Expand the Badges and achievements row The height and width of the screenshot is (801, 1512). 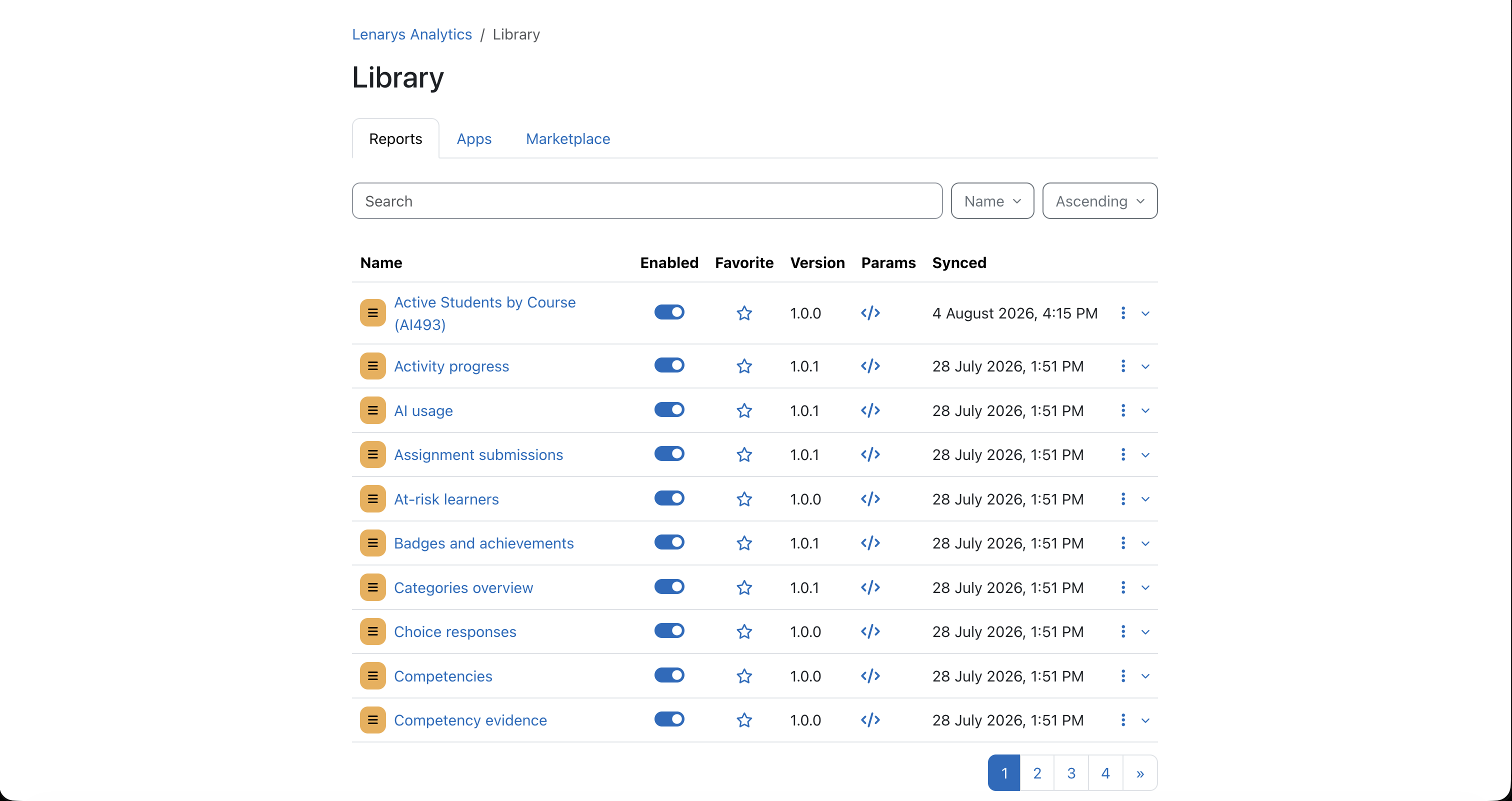pos(1145,544)
